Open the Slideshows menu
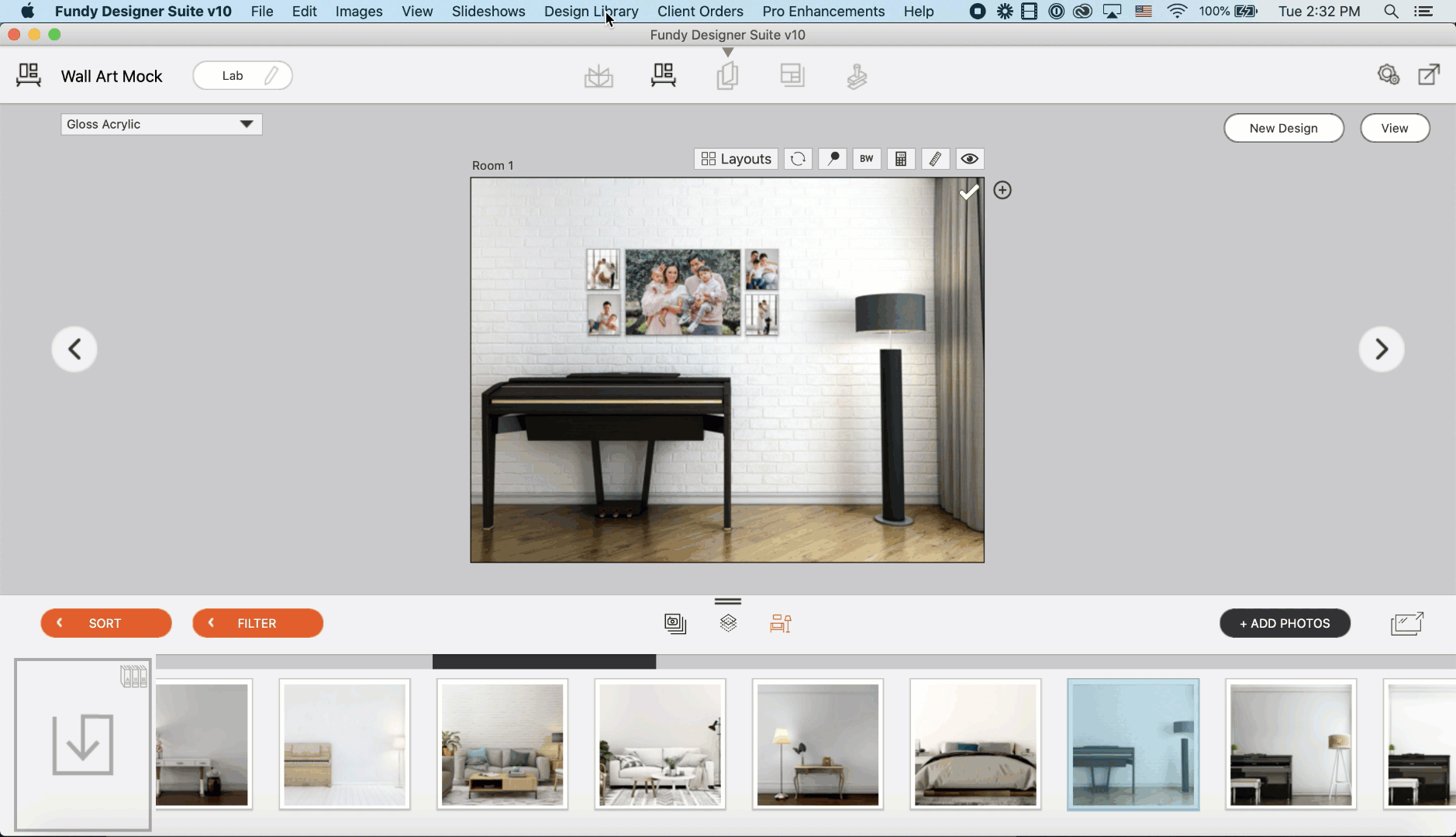 tap(488, 12)
